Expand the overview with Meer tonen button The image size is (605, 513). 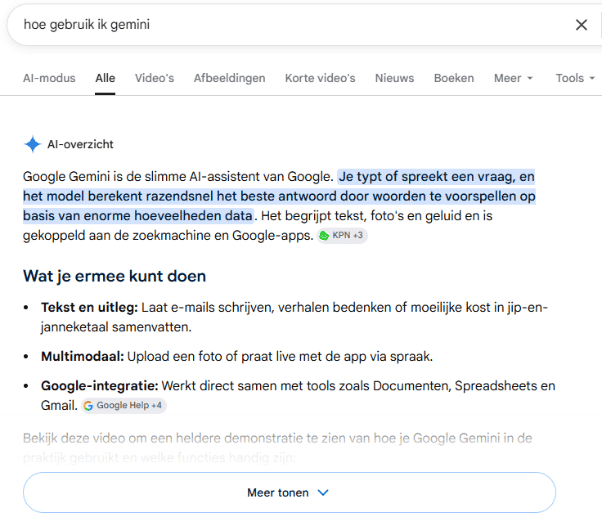pos(289,493)
